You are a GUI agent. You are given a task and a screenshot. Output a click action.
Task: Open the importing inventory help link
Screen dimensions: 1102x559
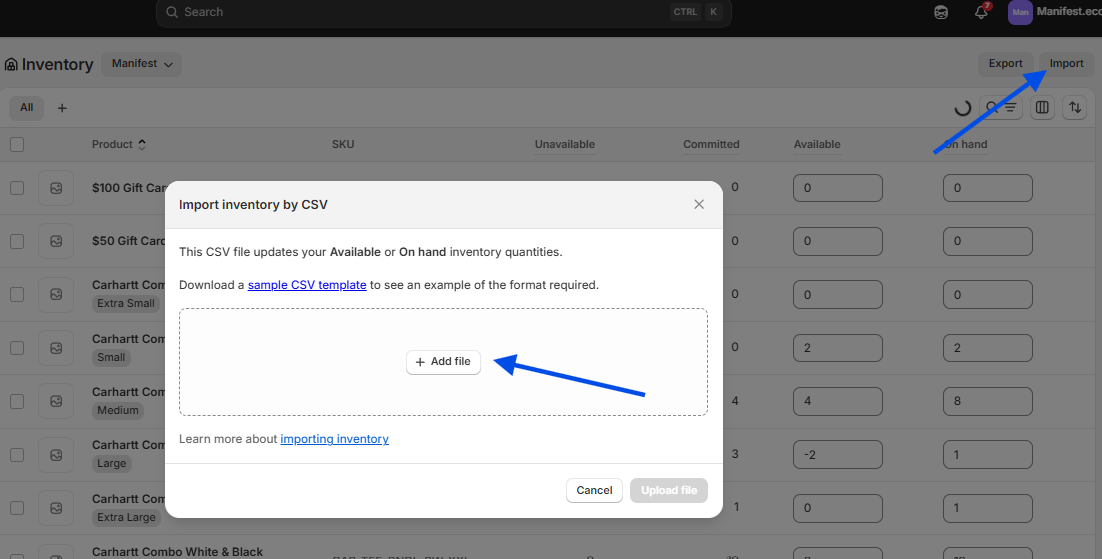pyautogui.click(x=334, y=439)
